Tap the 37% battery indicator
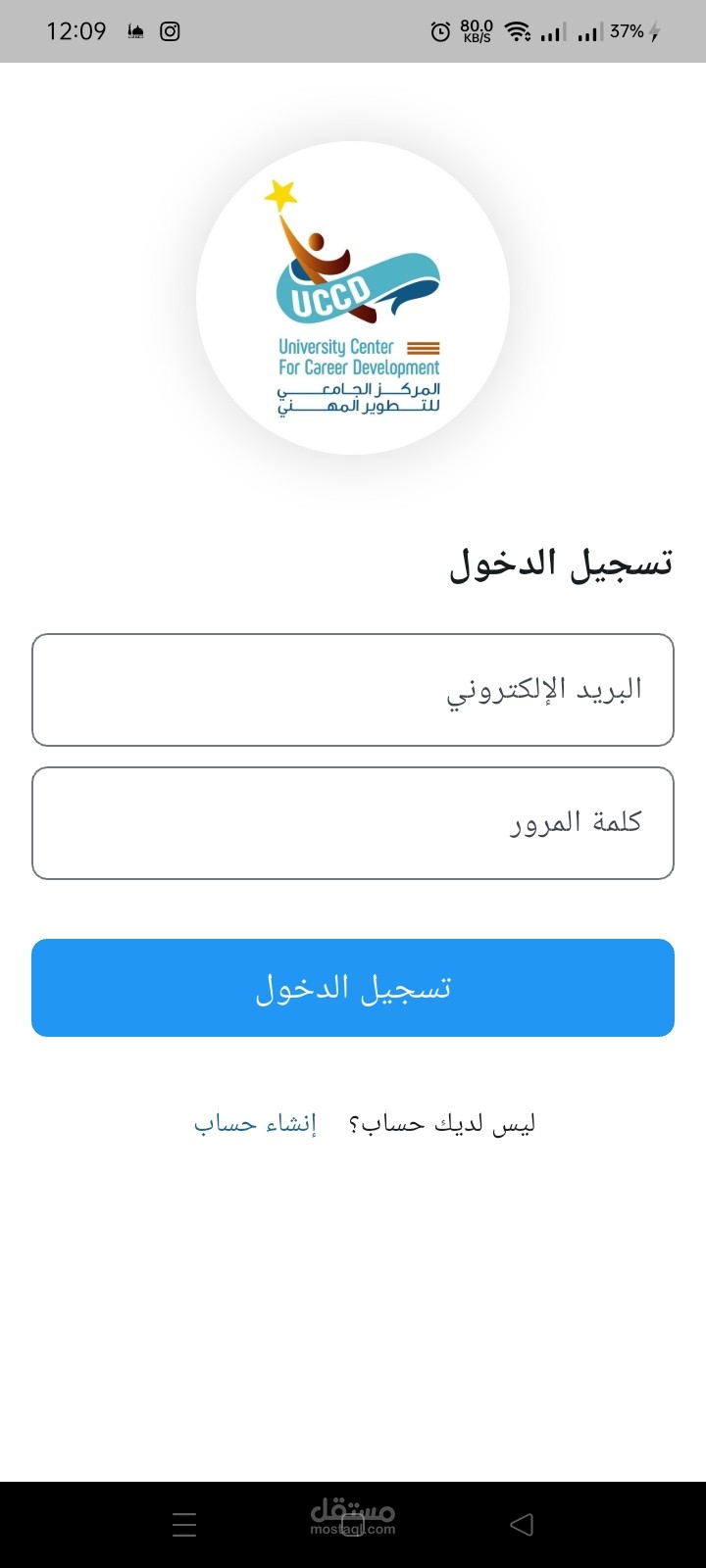Screen dimensions: 706x1568 tap(634, 32)
